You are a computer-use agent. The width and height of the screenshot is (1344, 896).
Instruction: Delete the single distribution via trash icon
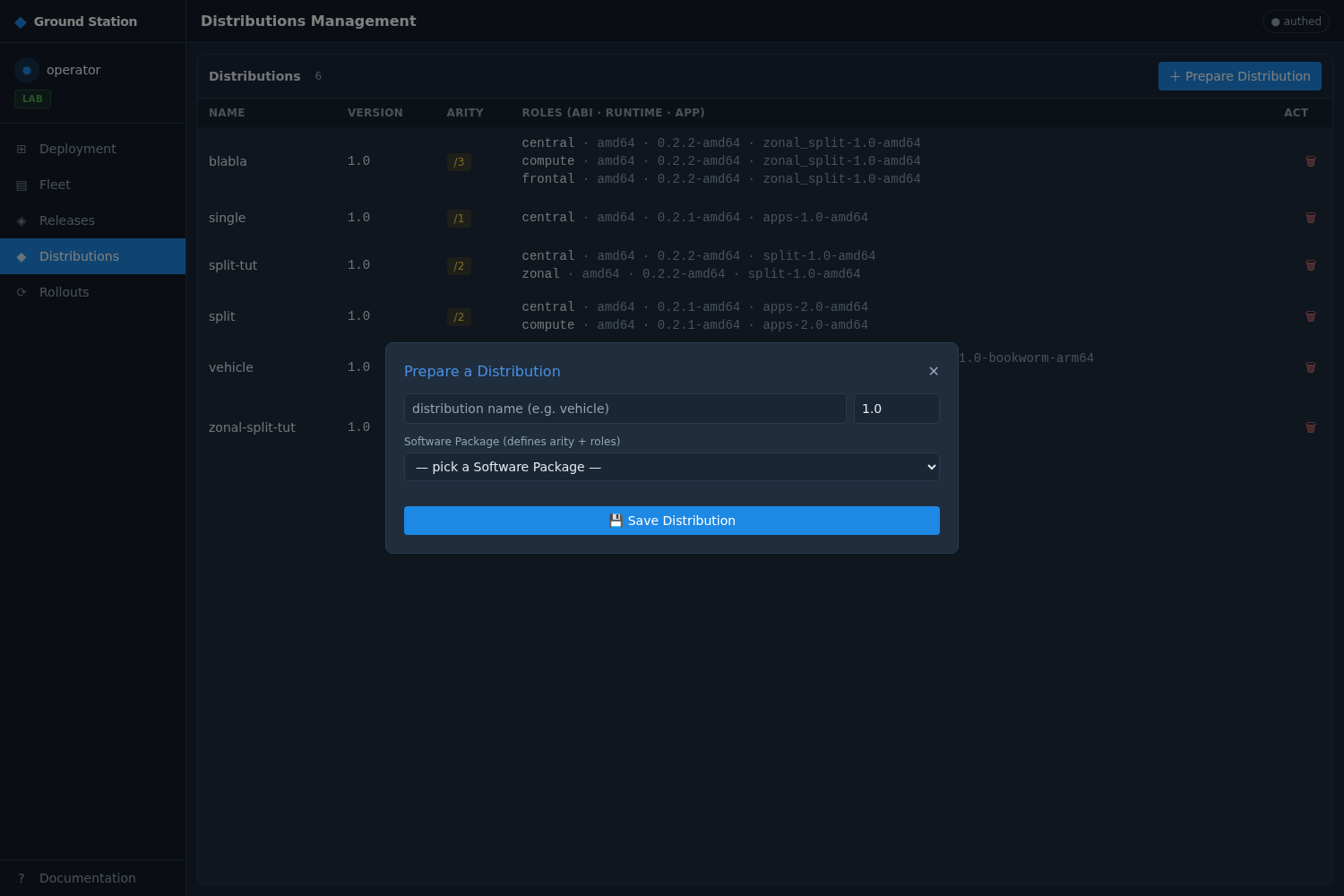coord(1311,218)
